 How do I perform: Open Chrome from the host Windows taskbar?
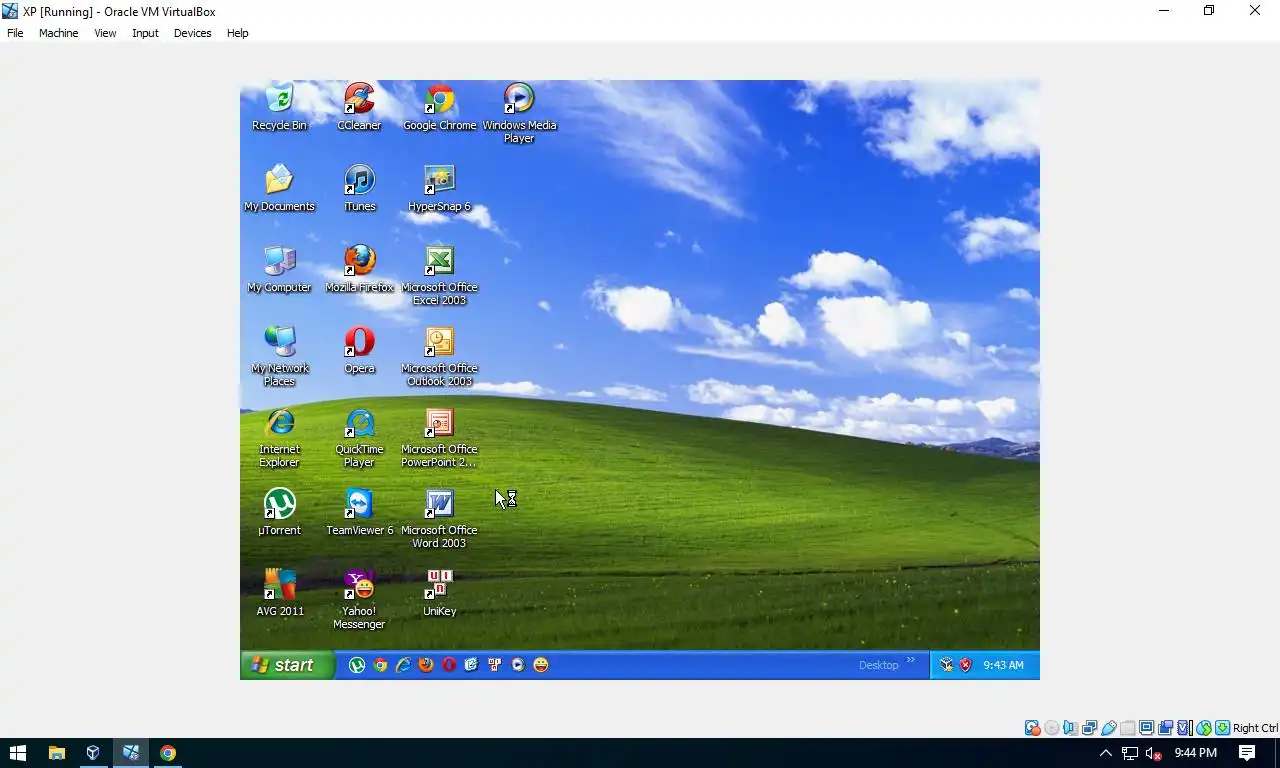168,753
